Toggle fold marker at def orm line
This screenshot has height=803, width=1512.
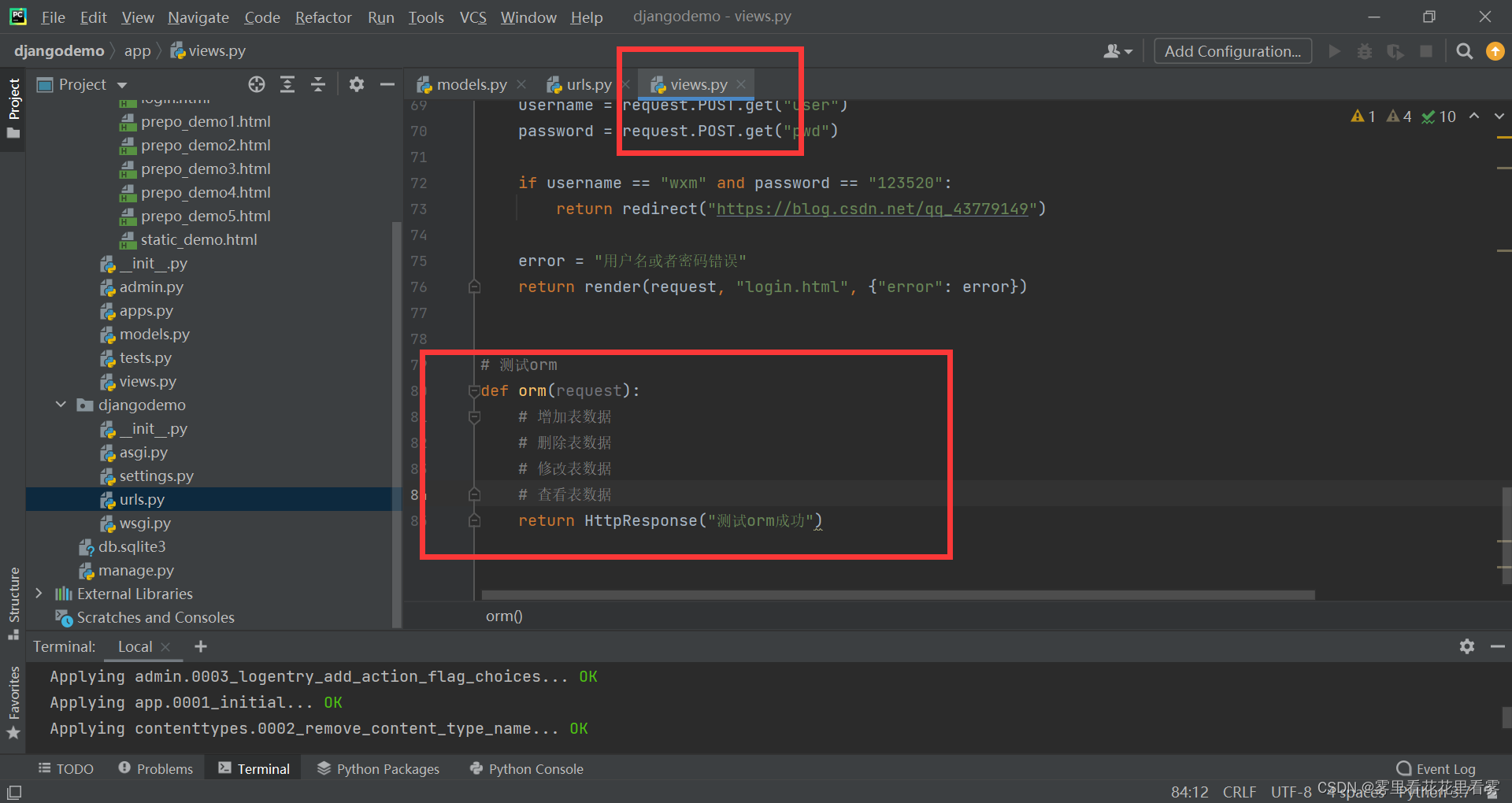474,391
